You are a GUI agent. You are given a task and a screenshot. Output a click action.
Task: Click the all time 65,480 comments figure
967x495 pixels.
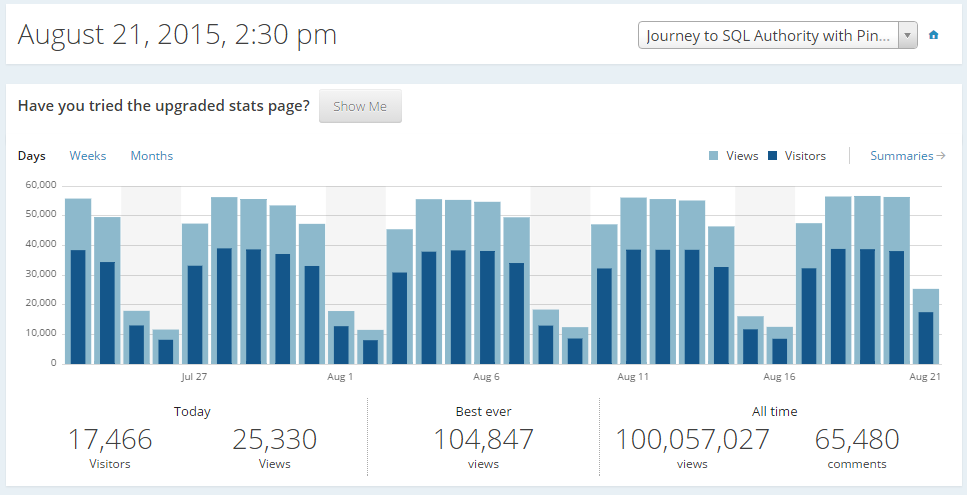pyautogui.click(x=856, y=439)
